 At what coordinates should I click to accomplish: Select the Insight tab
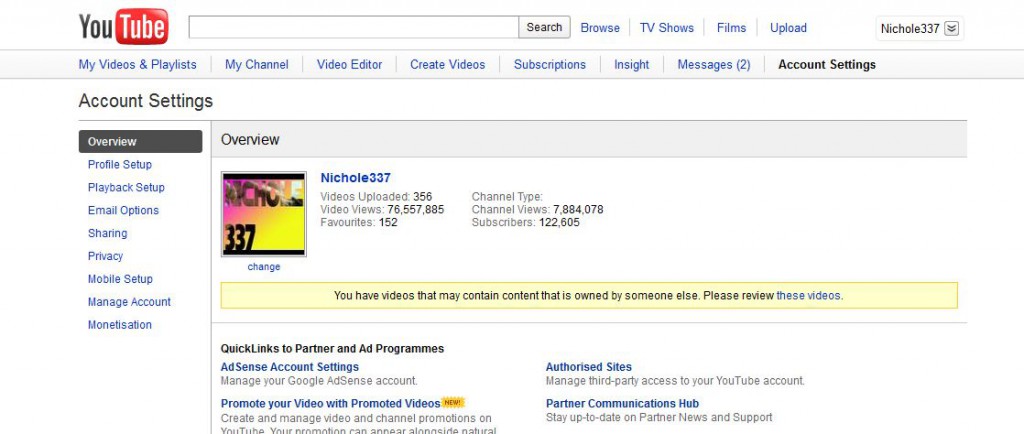[x=631, y=65]
